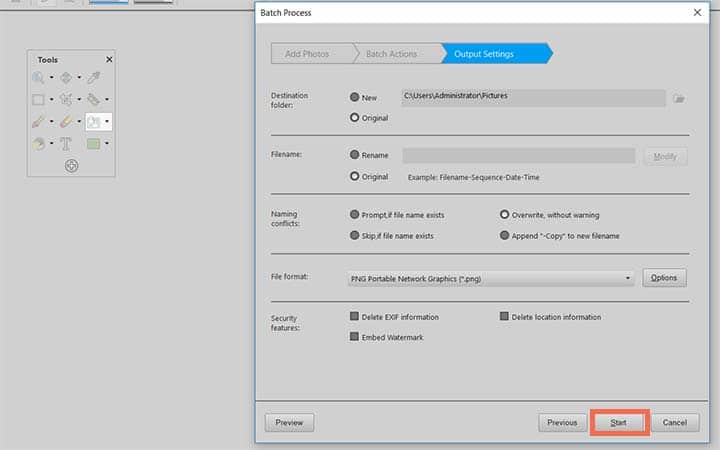720x450 pixels.
Task: Select the Zoom magnifier tool
Action: coord(38,78)
